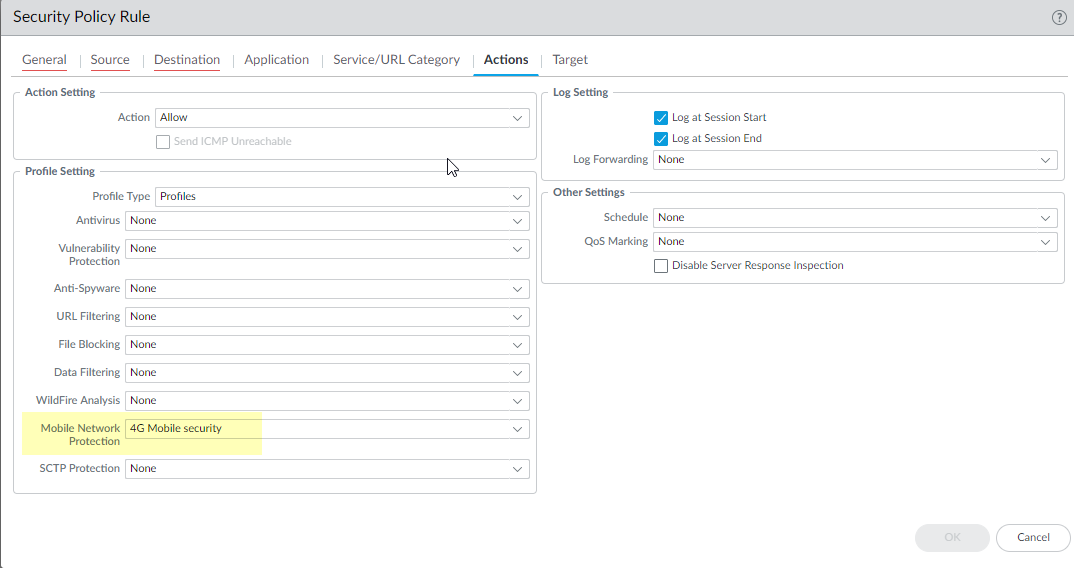1074x568 pixels.
Task: Enable Send ICMP Unreachable checkbox
Action: tap(163, 142)
